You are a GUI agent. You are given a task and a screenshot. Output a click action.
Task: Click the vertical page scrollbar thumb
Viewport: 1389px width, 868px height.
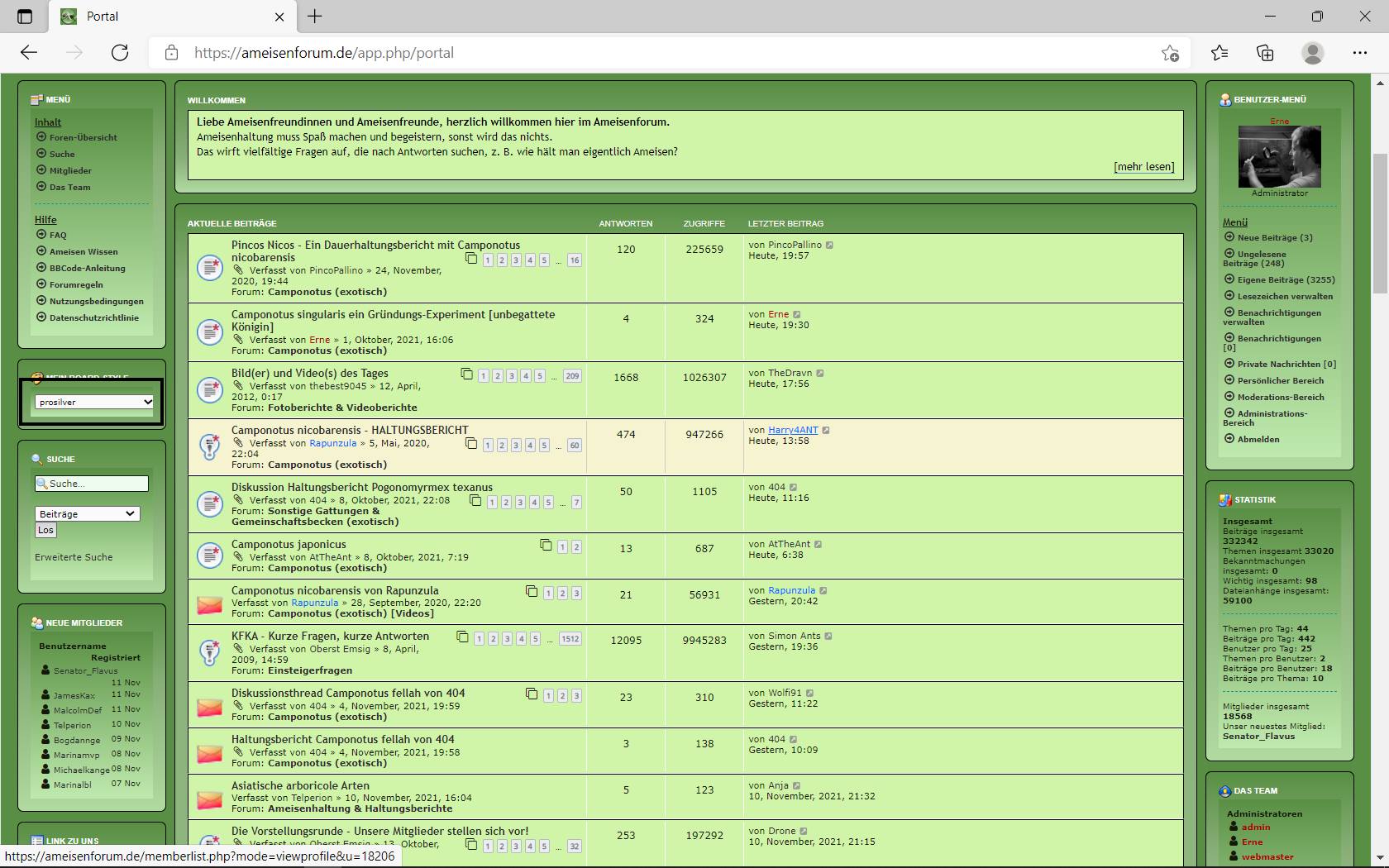1380,223
